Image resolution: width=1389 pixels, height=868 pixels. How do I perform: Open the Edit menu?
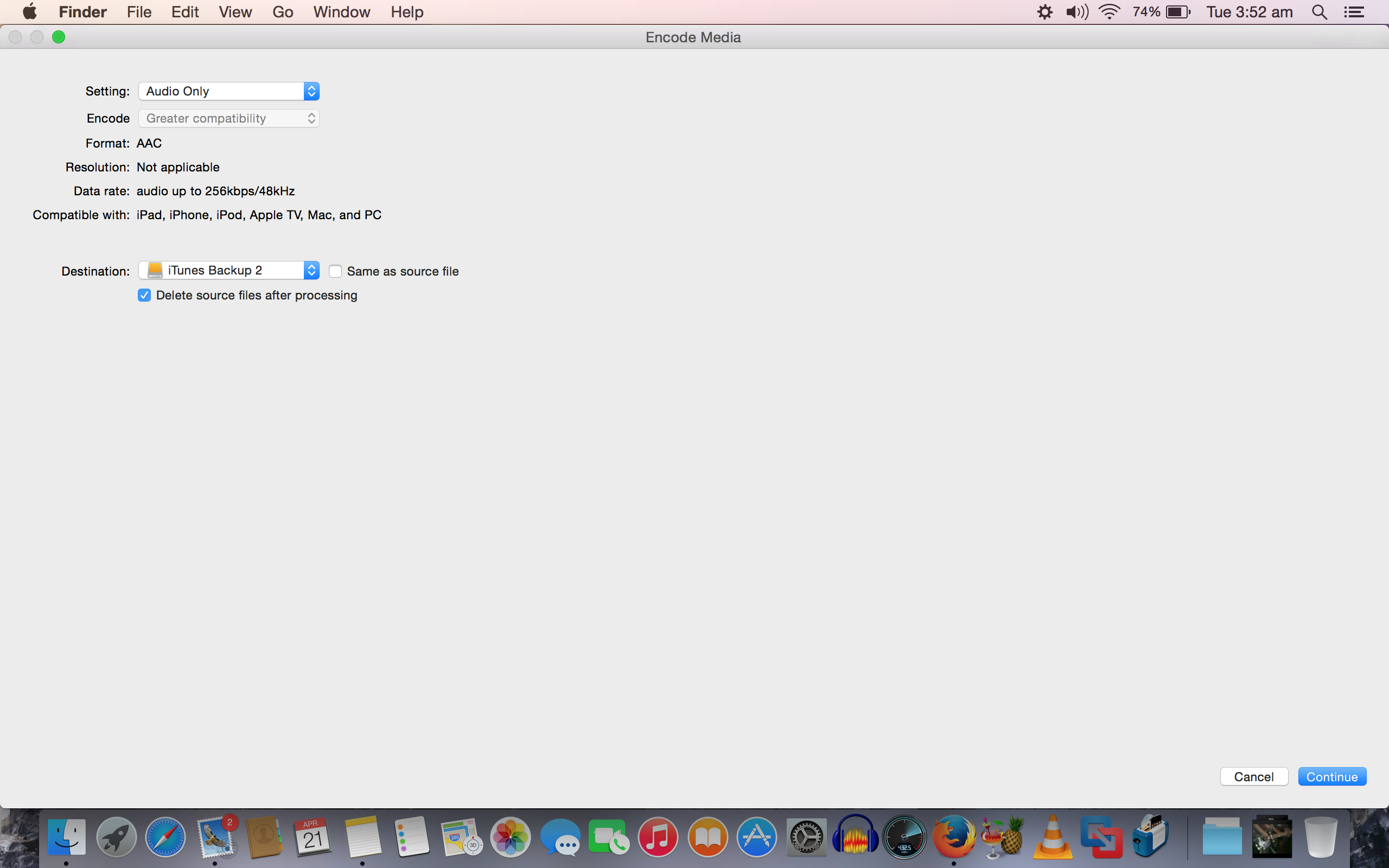(x=185, y=12)
